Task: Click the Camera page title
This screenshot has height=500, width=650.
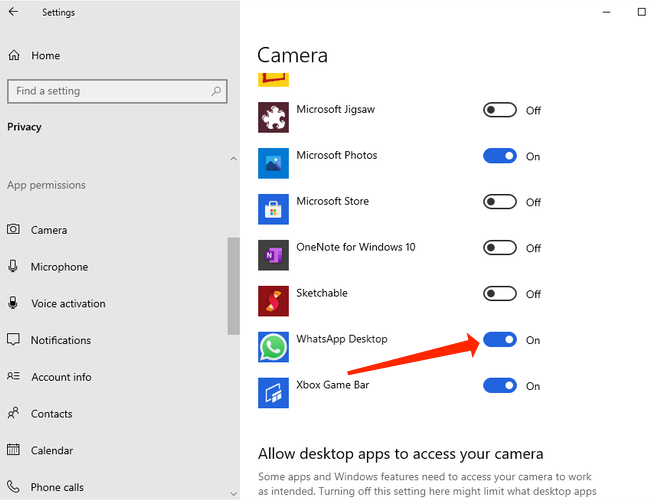Action: click(292, 55)
